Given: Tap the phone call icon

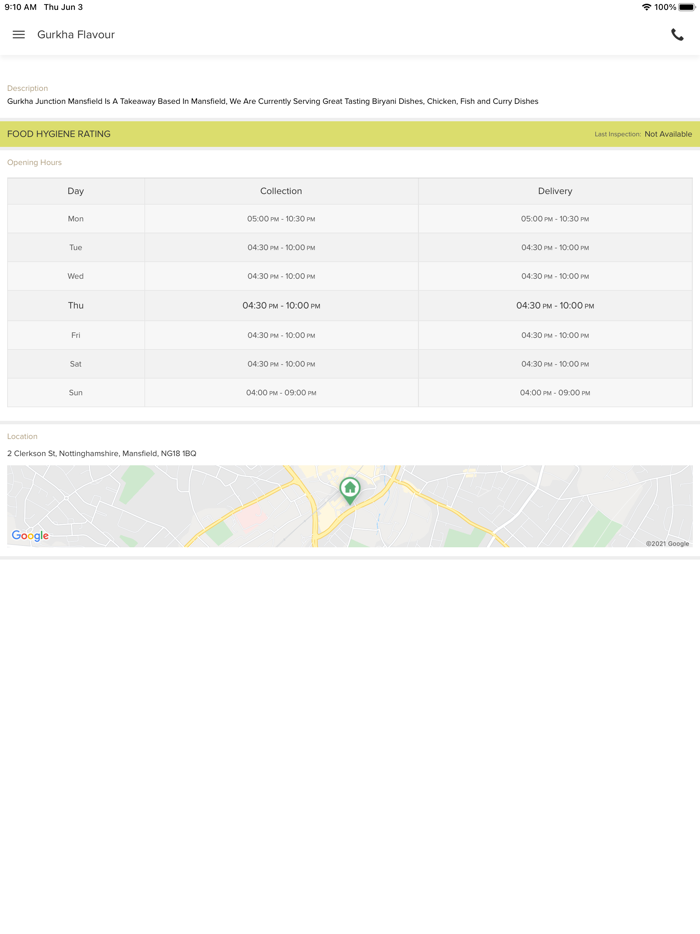Looking at the screenshot, I should (x=677, y=35).
